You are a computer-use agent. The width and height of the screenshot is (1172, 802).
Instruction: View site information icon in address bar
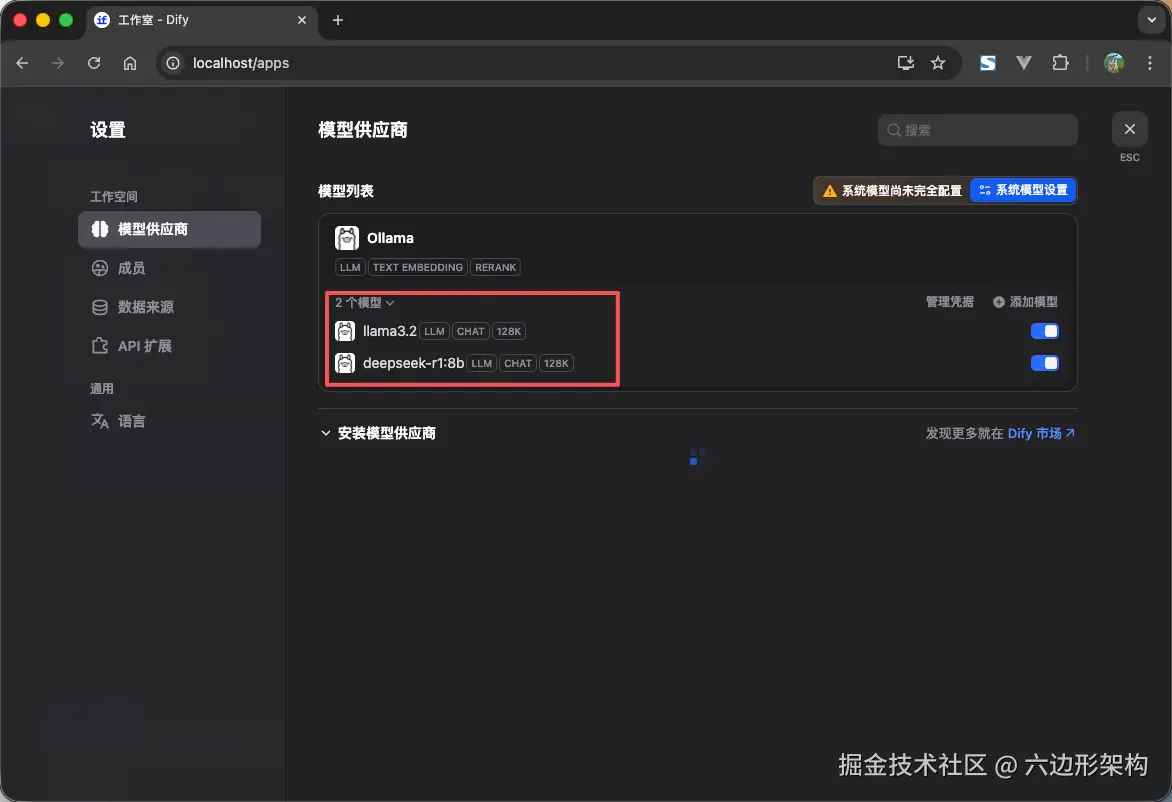pyautogui.click(x=173, y=64)
